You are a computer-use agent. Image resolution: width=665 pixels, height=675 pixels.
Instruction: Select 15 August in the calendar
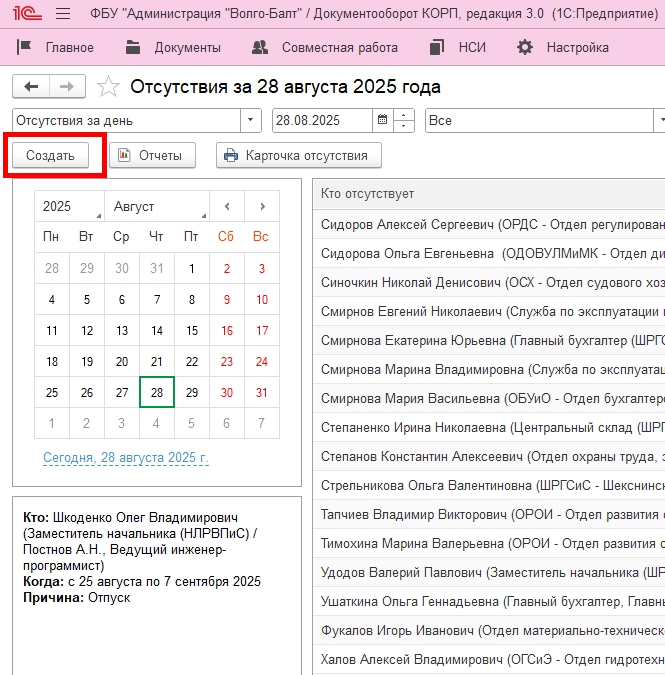coord(192,330)
